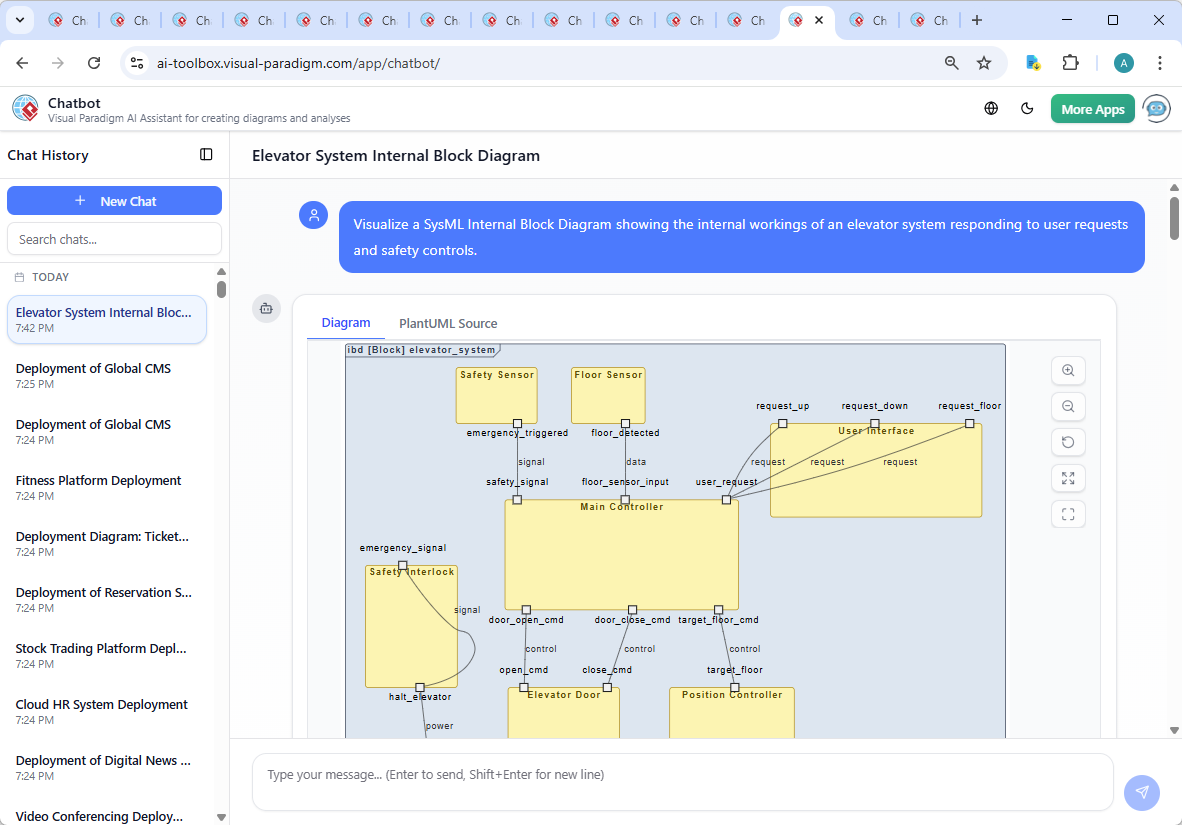The width and height of the screenshot is (1182, 825).
Task: Open More Apps
Action: point(1092,108)
